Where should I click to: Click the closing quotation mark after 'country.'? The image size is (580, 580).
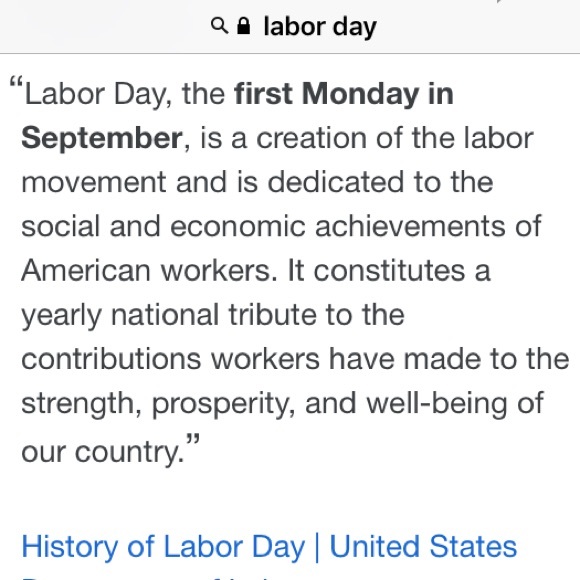tap(193, 440)
